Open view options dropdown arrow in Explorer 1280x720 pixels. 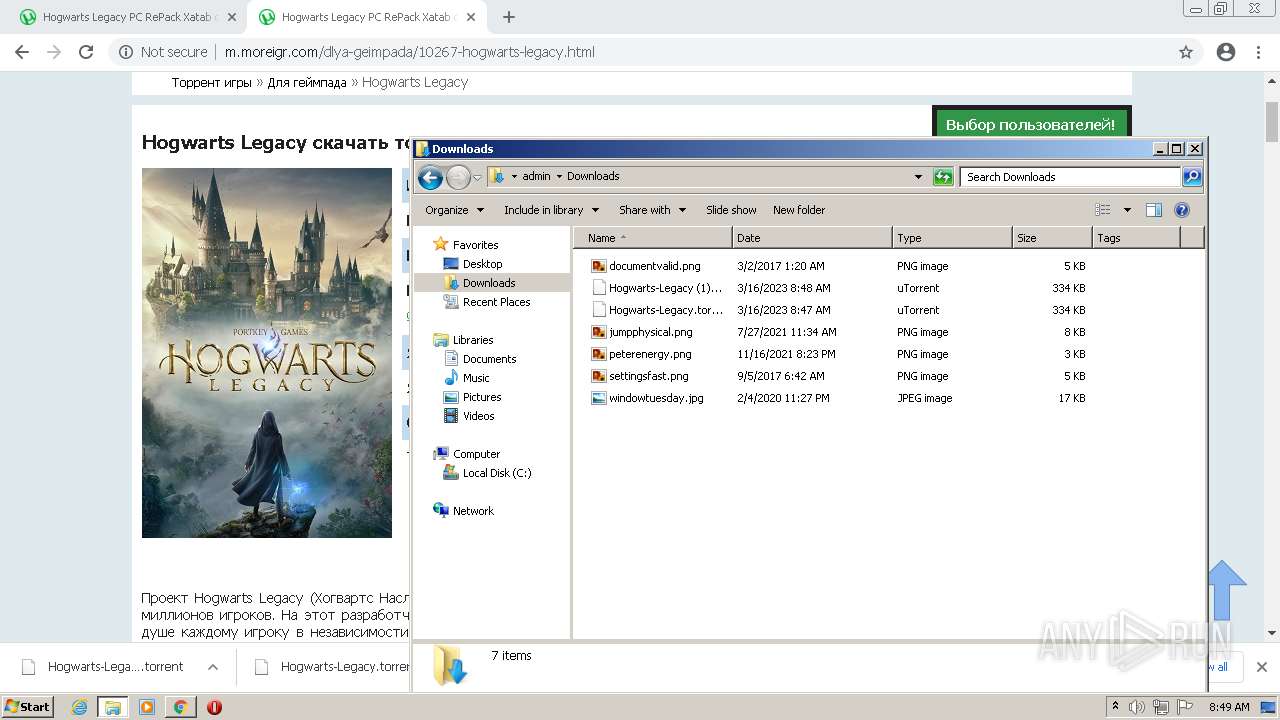point(1127,210)
